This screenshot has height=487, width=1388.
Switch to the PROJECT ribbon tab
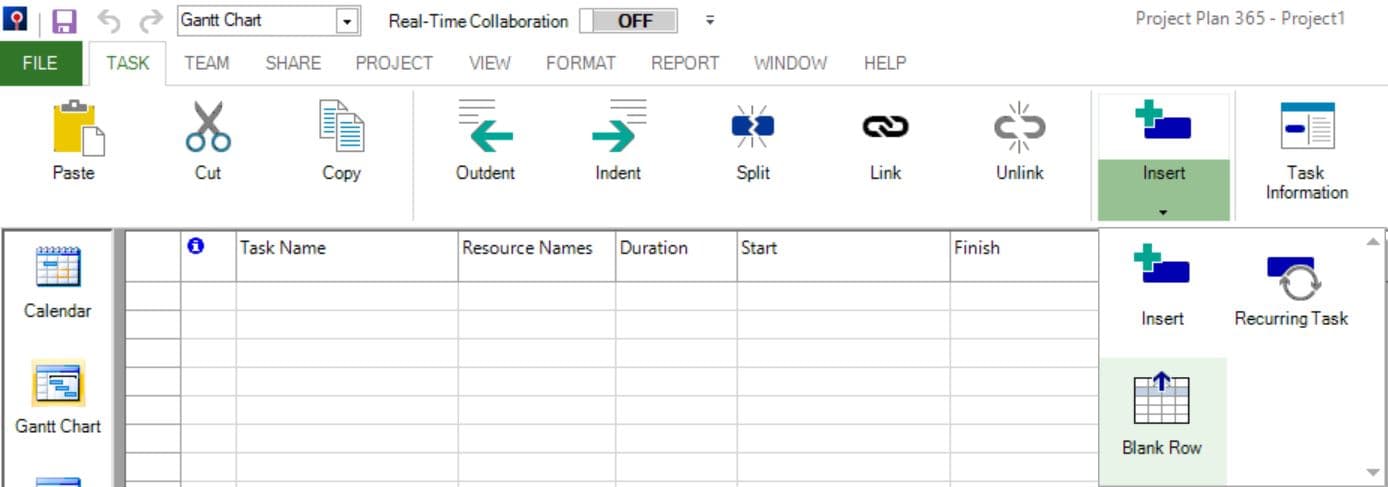pyautogui.click(x=394, y=63)
